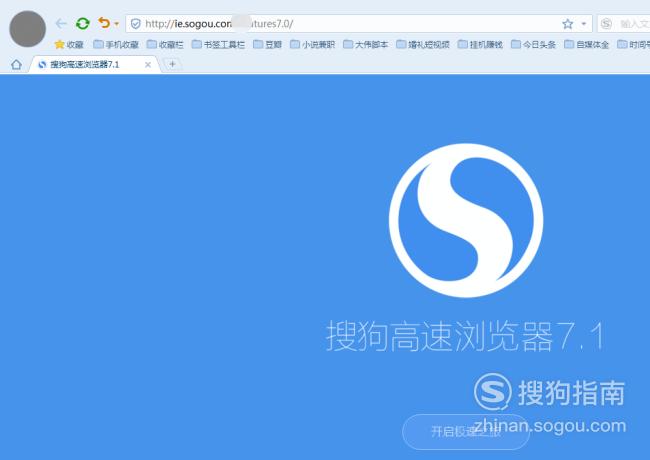Open the 豆瓣 bookmark folder
This screenshot has height=460, width=650.
[x=267, y=44]
